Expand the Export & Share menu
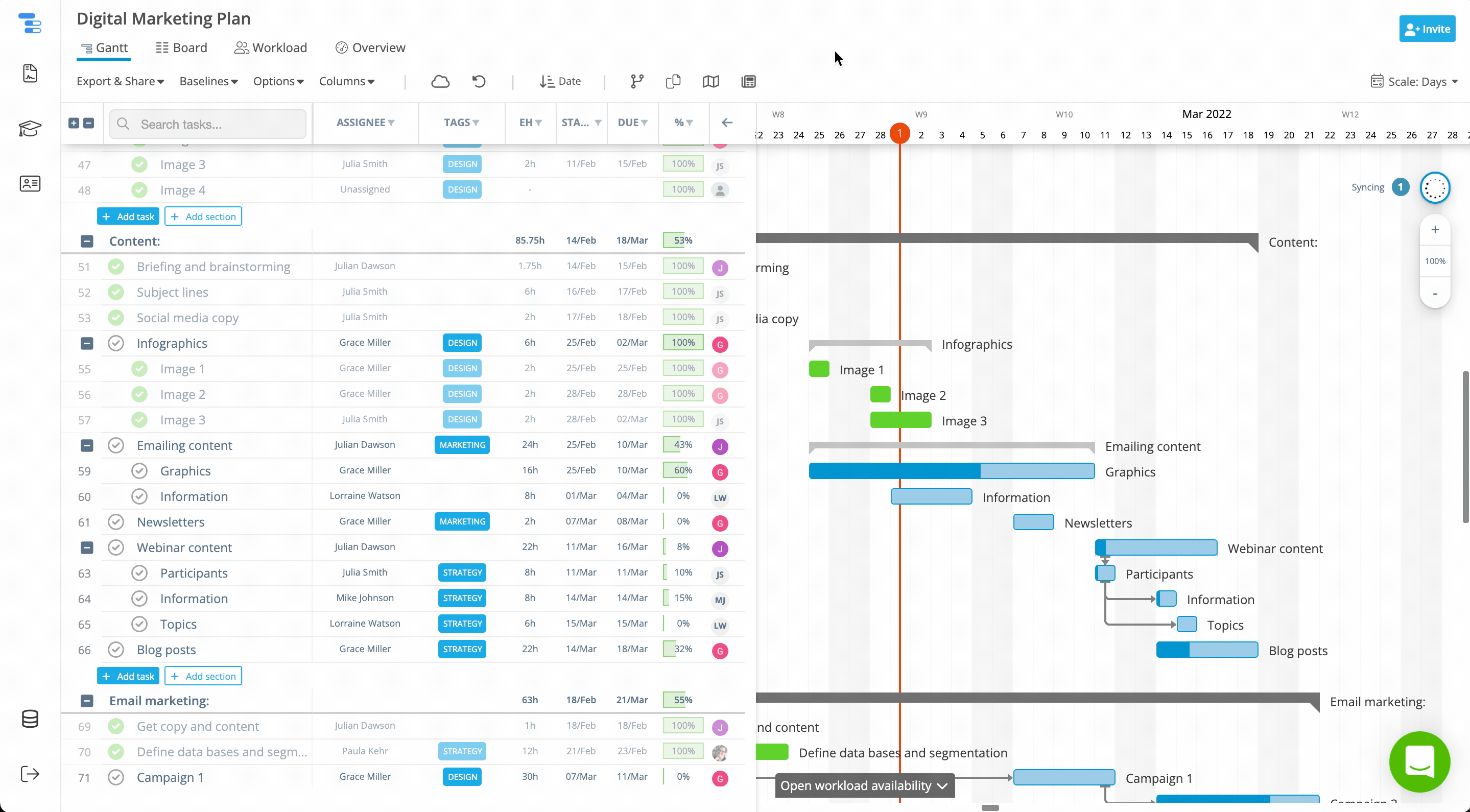This screenshot has width=1470, height=812. 121,82
